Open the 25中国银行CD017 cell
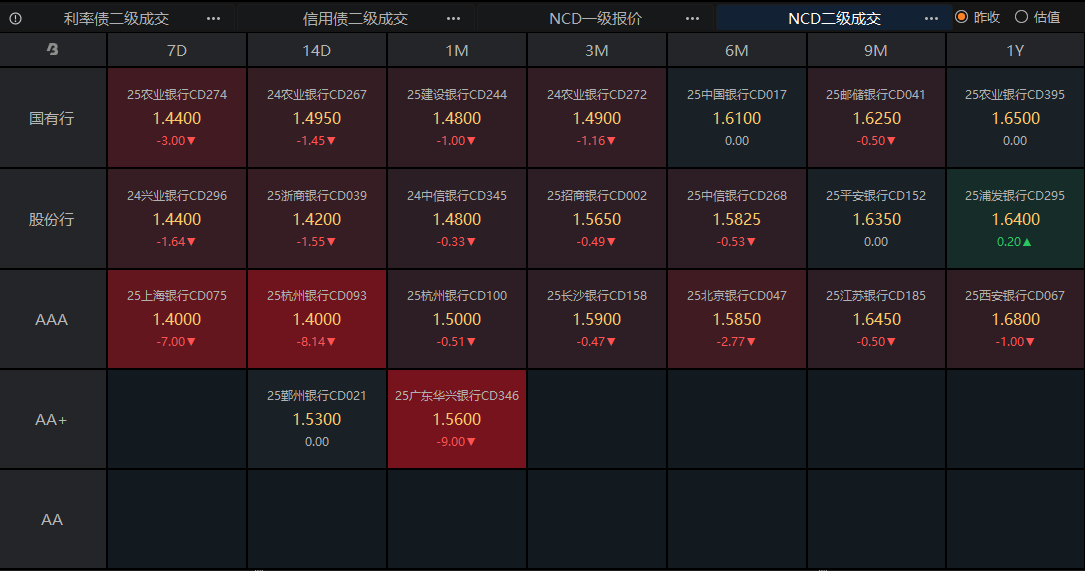Image resolution: width=1085 pixels, height=571 pixels. 737,118
